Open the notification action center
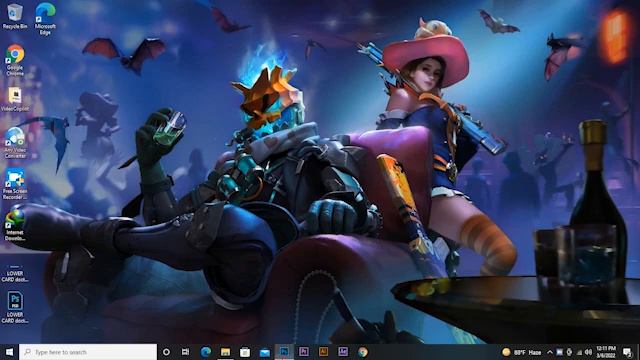Screen dimensions: 640x360 click(x=627, y=352)
